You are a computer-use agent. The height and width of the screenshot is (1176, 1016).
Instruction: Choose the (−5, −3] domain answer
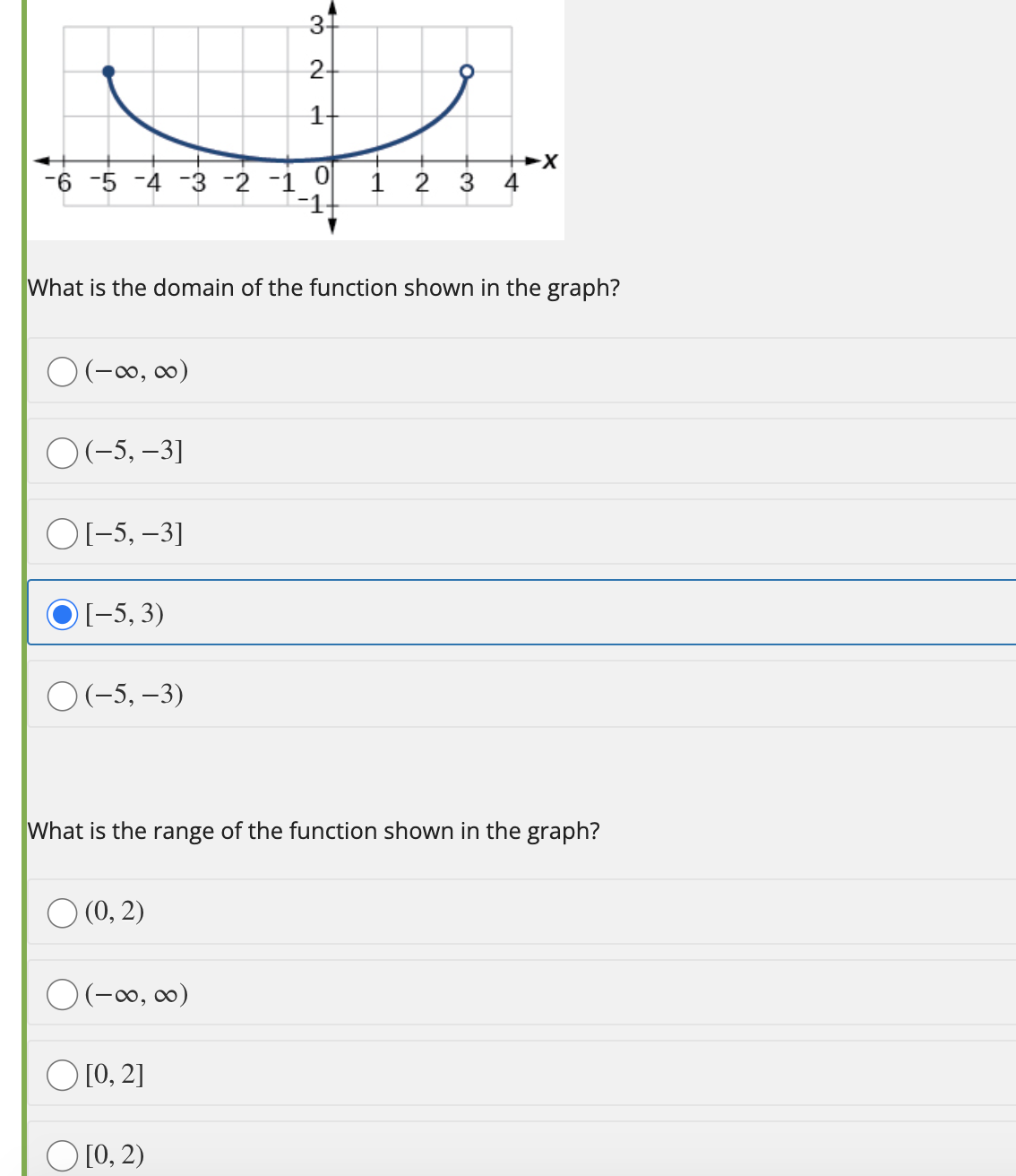(62, 453)
